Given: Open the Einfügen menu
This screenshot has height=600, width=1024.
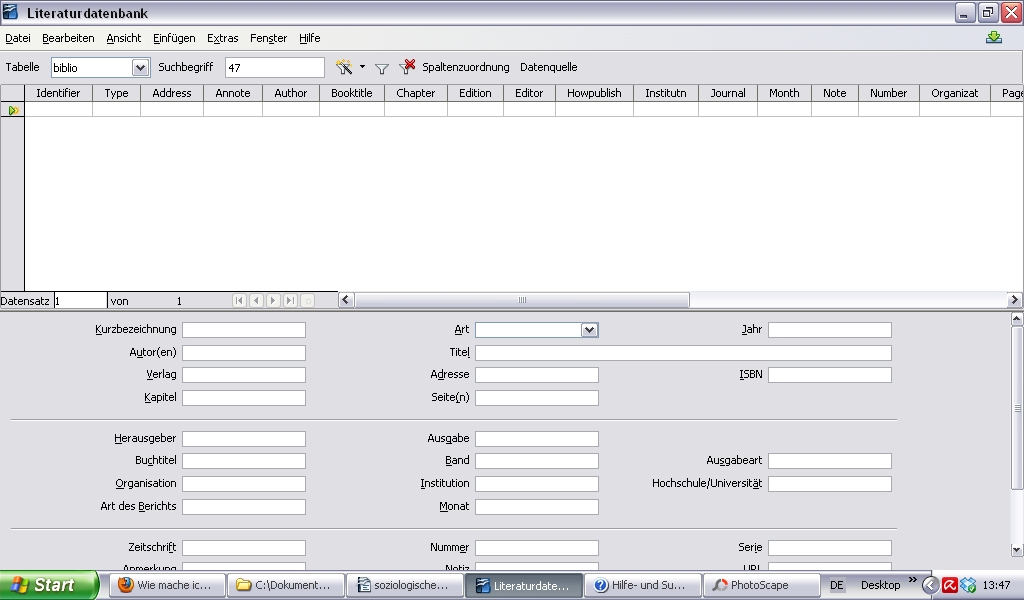Looking at the screenshot, I should (173, 38).
